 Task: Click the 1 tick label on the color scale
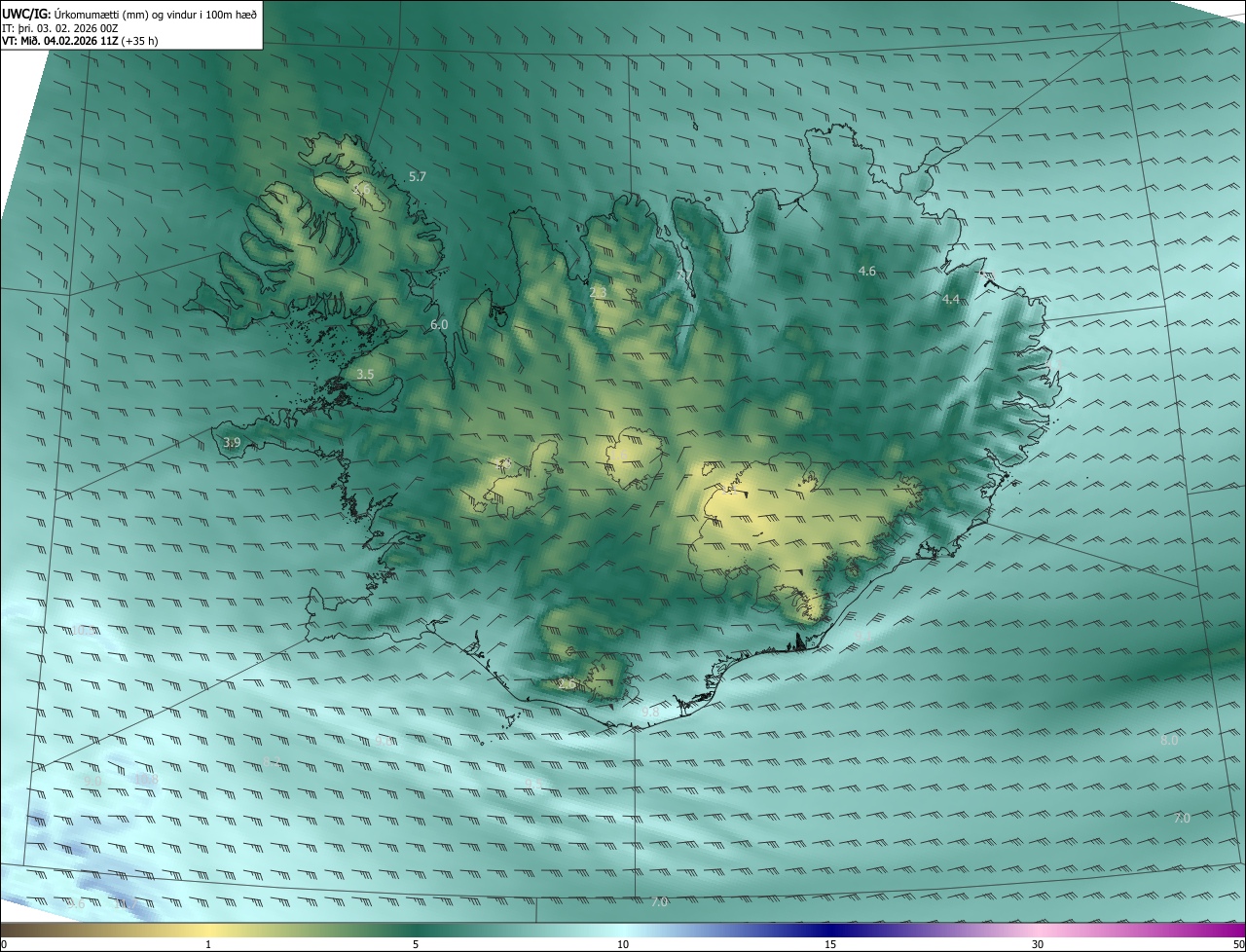pyautogui.click(x=208, y=945)
